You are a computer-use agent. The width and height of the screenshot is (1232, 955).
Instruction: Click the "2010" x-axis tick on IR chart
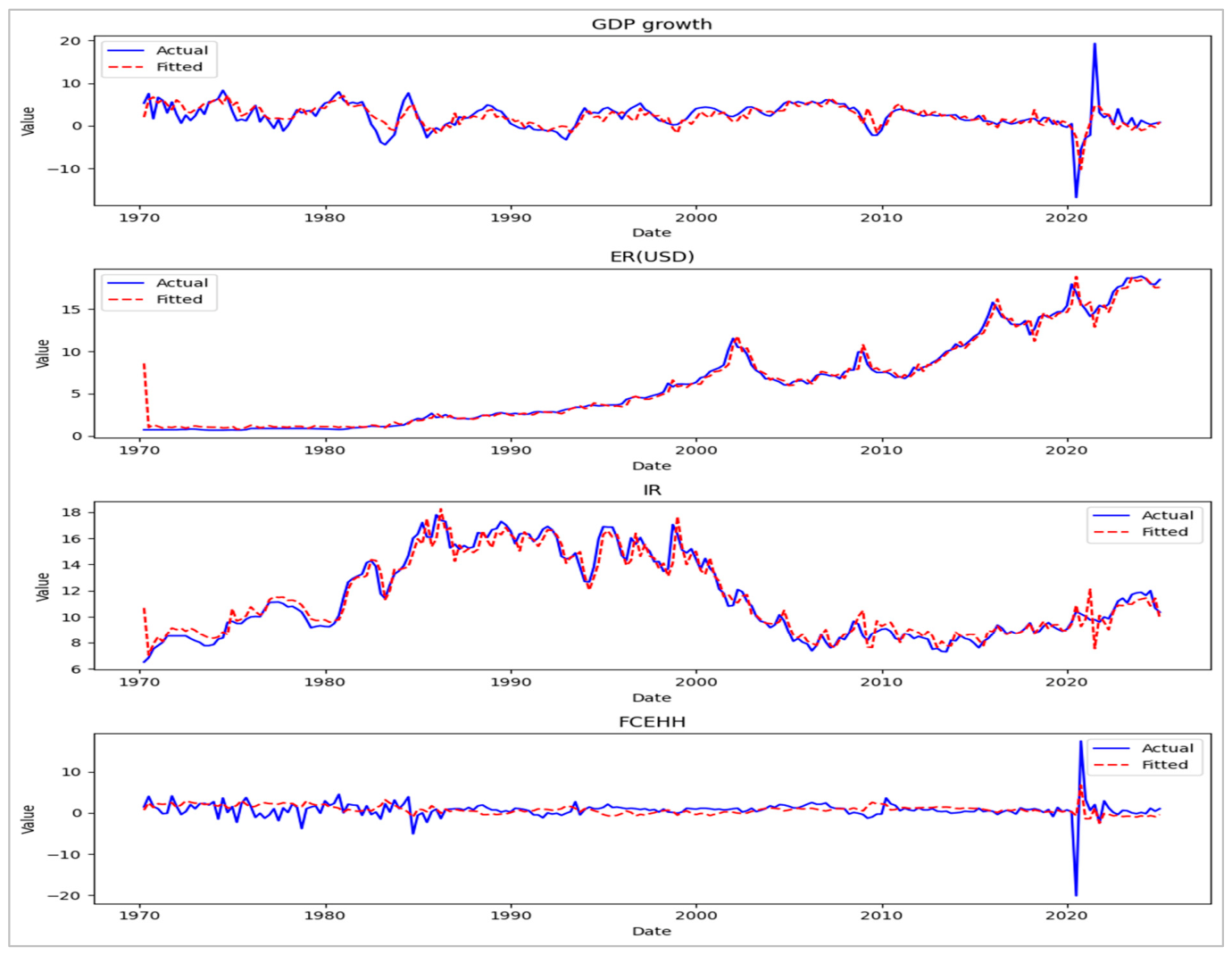881,682
